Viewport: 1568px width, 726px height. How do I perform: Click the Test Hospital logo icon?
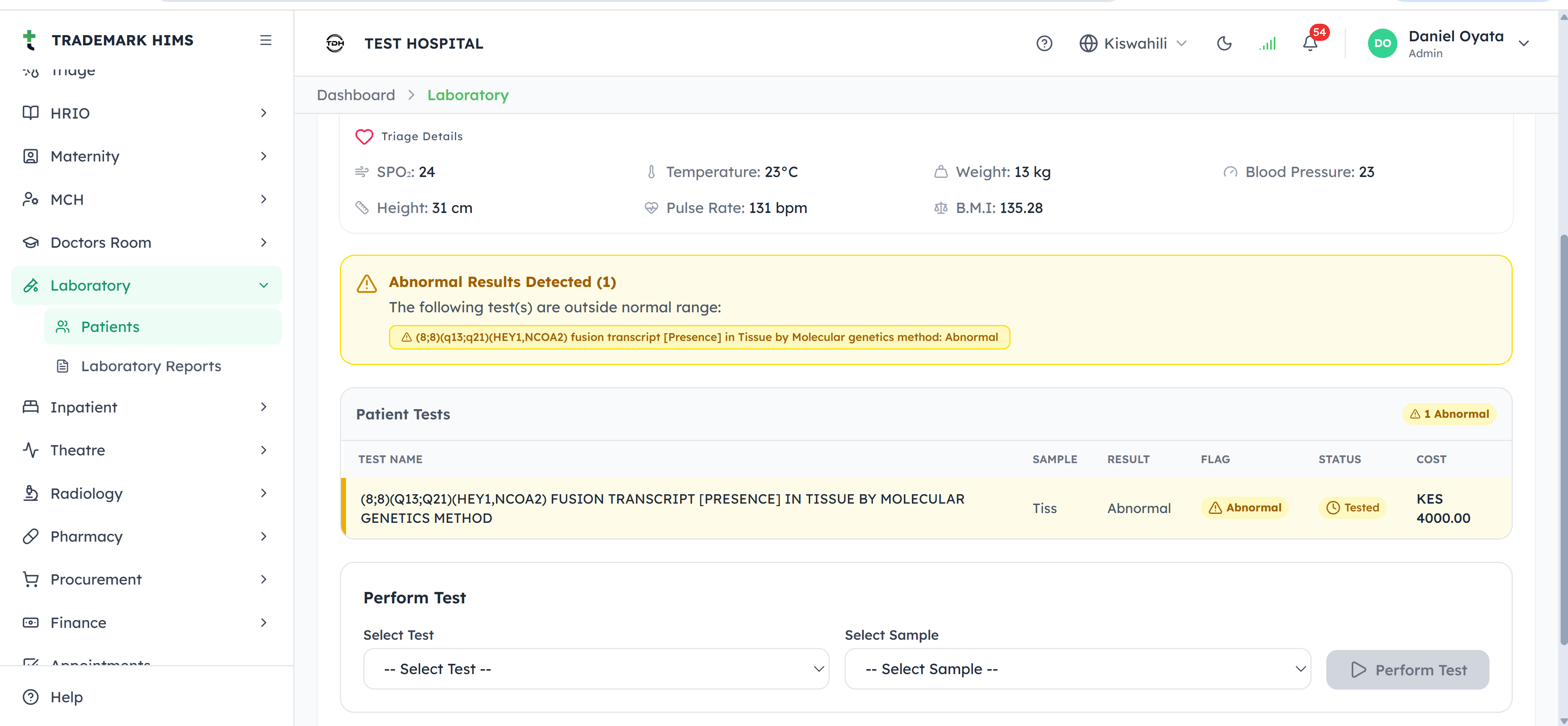(335, 44)
